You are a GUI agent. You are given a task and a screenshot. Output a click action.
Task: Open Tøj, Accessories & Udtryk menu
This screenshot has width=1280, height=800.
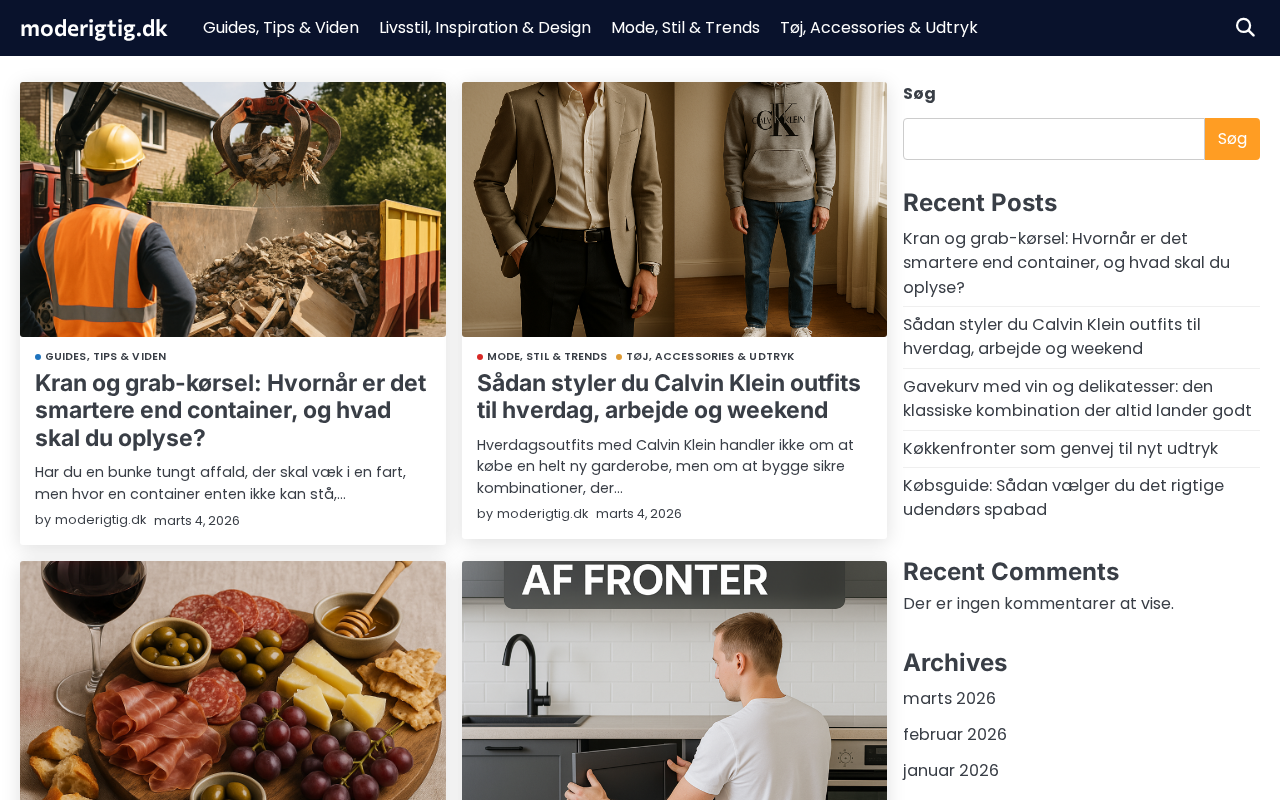pos(879,28)
